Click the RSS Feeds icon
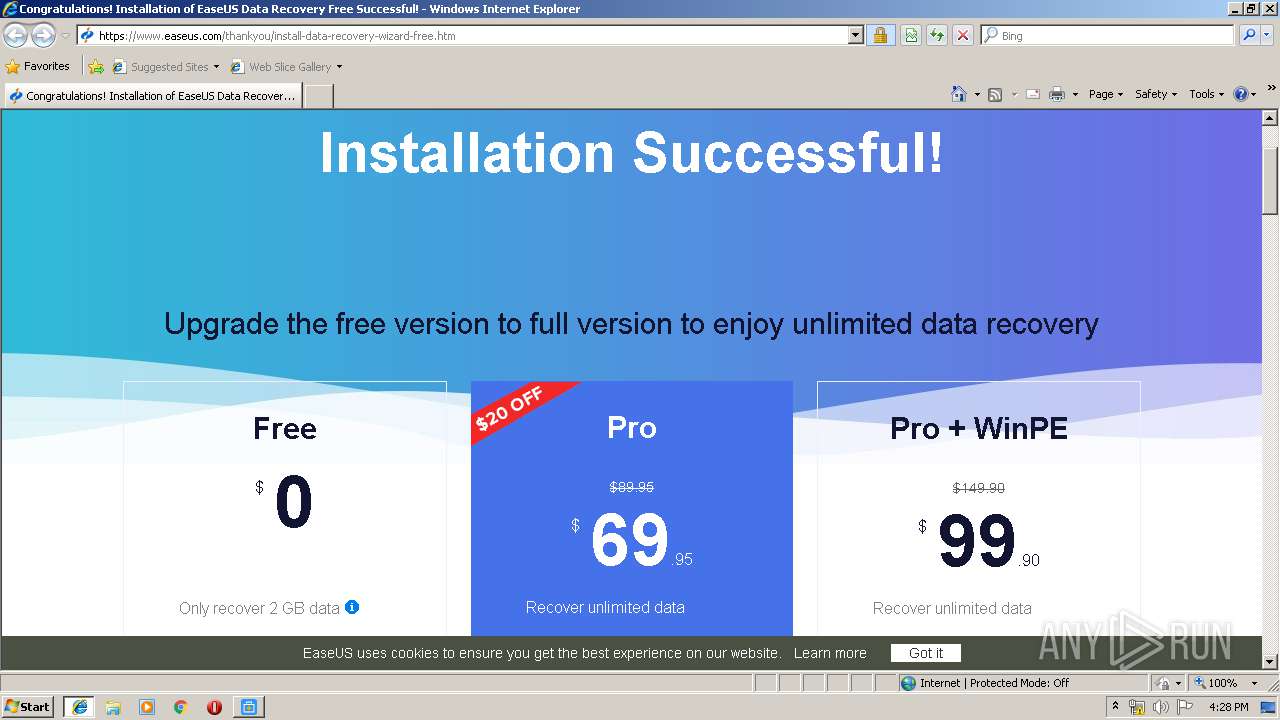 pos(995,94)
